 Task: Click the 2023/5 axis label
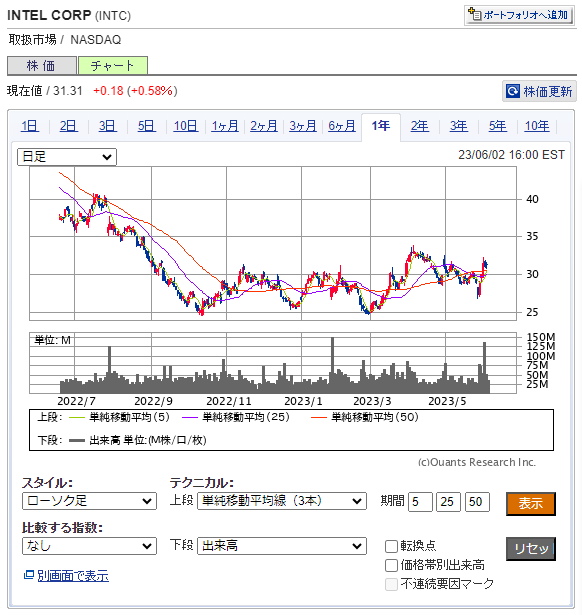click(x=447, y=401)
